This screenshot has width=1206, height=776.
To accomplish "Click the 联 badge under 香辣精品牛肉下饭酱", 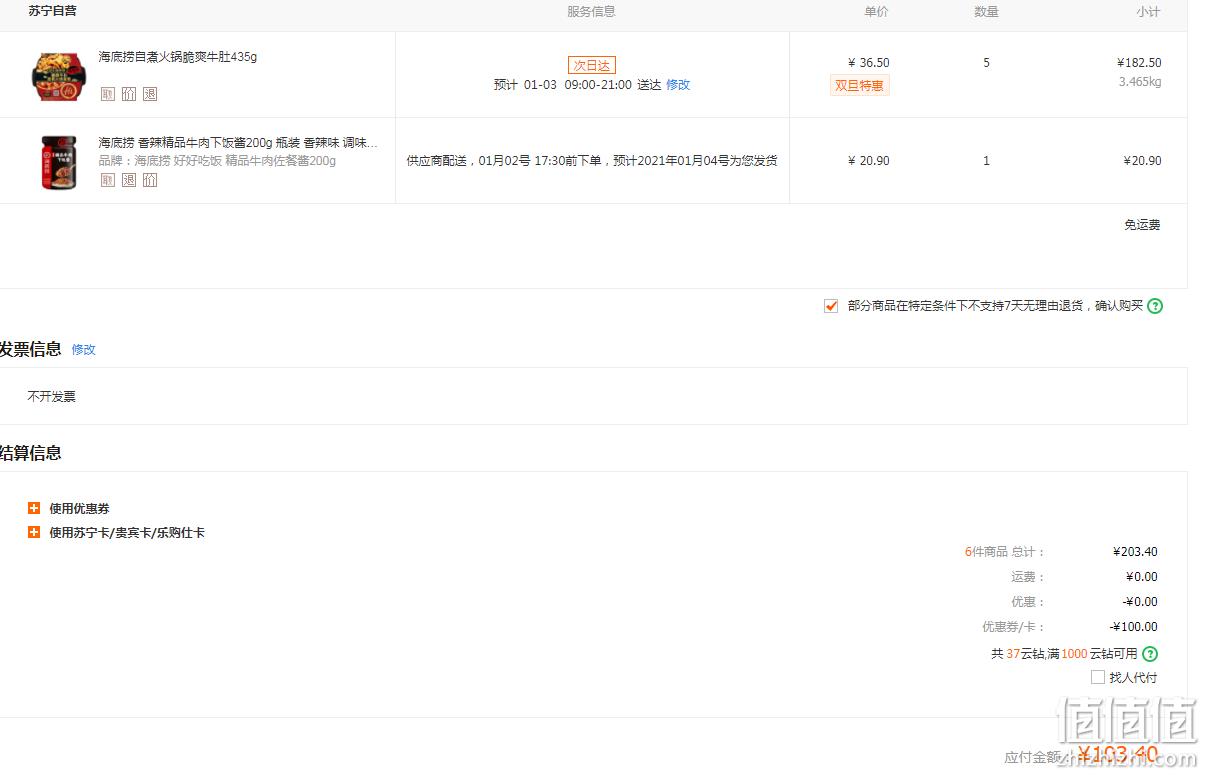I will [108, 180].
